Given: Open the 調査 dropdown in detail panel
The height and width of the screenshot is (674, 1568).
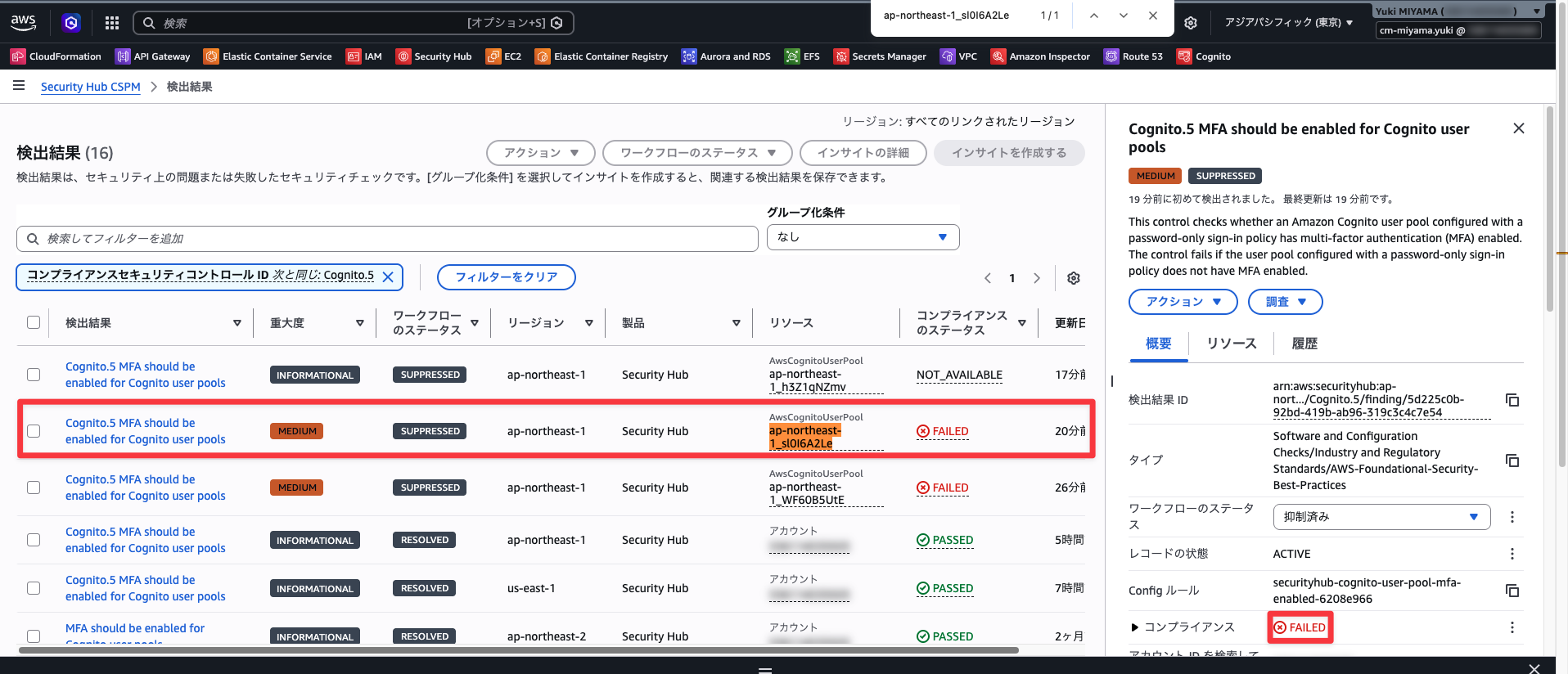Looking at the screenshot, I should click(1285, 302).
